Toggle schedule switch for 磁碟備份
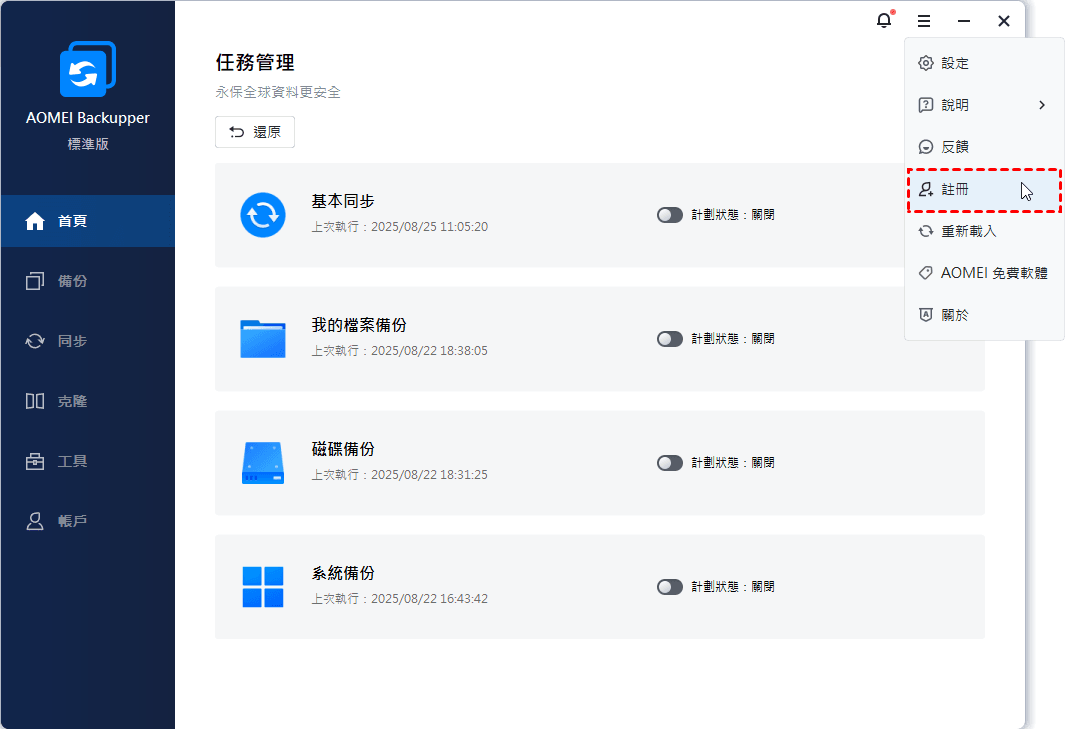Image resolution: width=1077 pixels, height=729 pixels. [x=670, y=463]
